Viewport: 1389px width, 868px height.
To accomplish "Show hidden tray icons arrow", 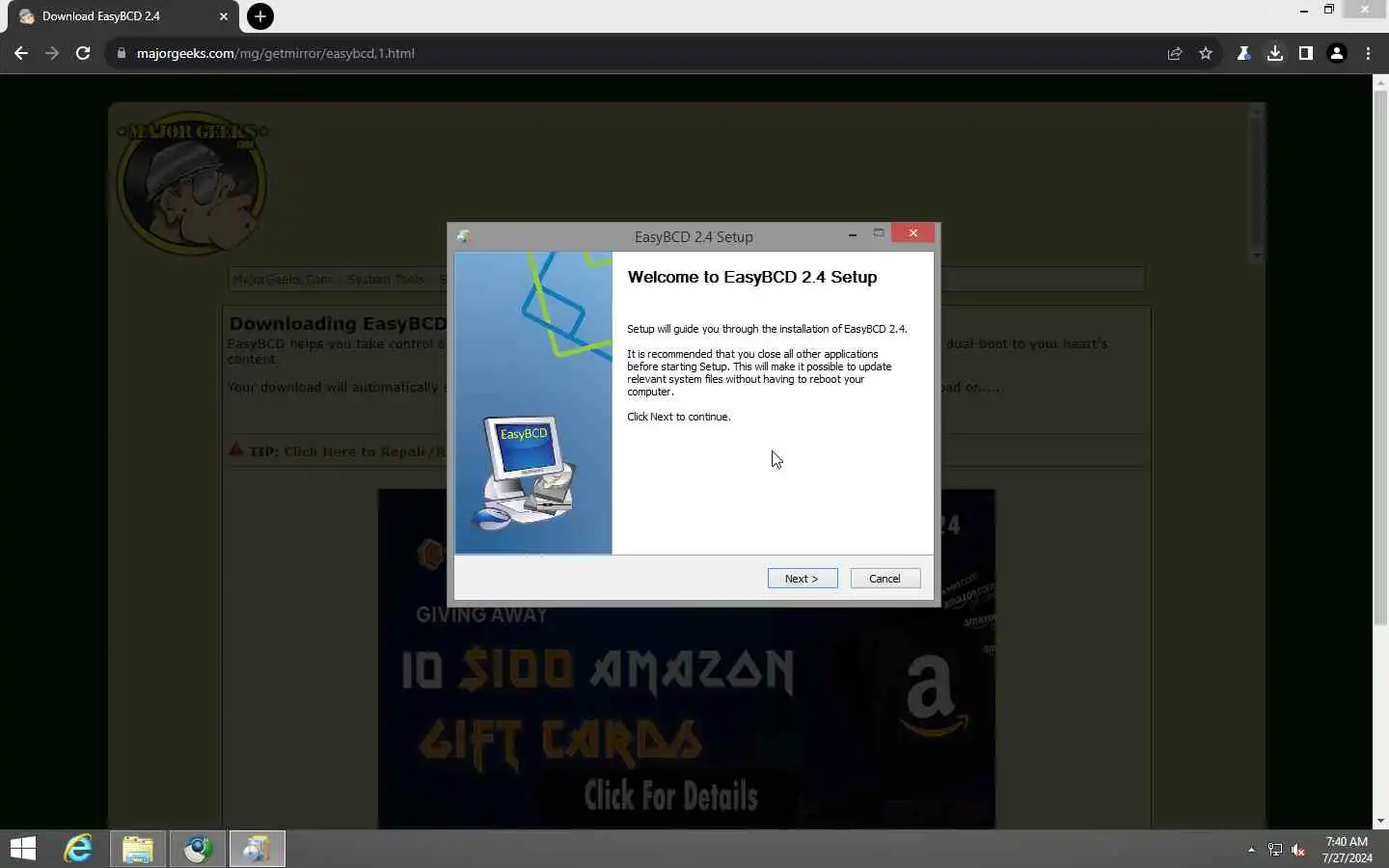I will 1251,850.
